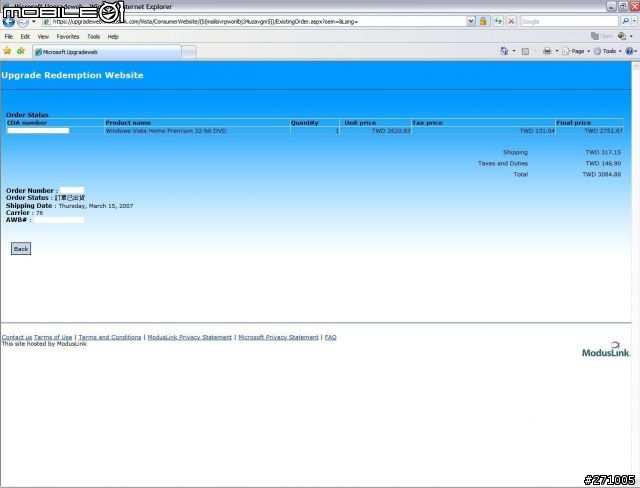Open the Tools menu in menu bar
Image resolution: width=640 pixels, height=488 pixels.
[93, 37]
